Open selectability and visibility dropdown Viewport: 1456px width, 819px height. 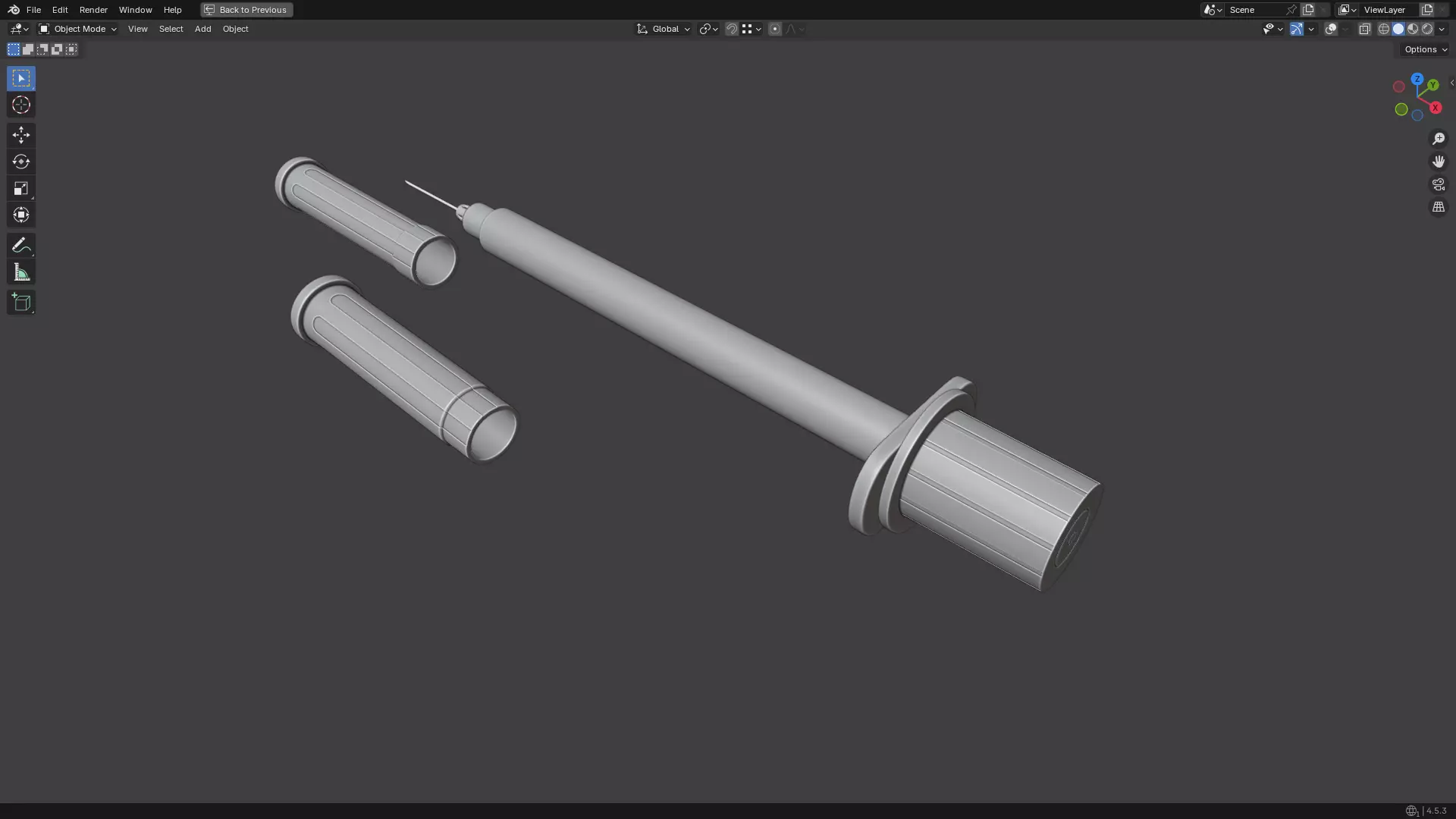1272,29
